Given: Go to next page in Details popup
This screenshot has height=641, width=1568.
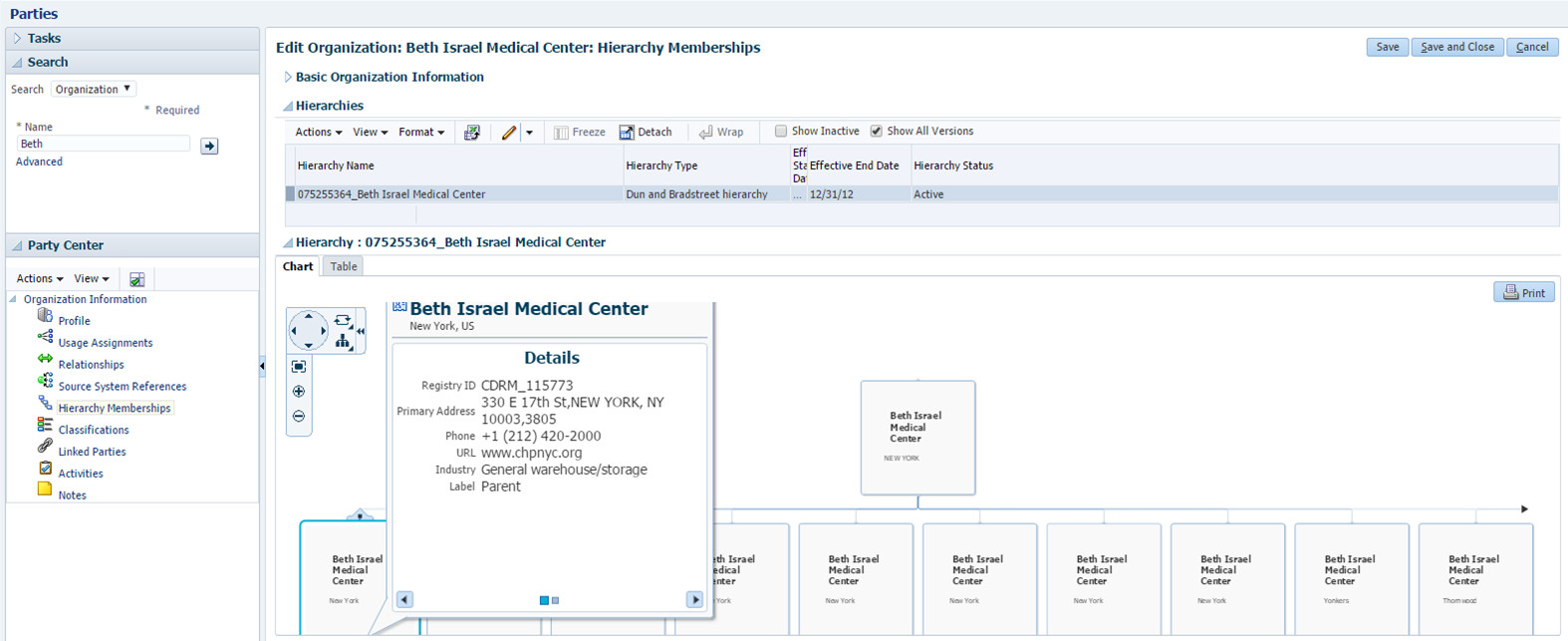Looking at the screenshot, I should (x=694, y=600).
